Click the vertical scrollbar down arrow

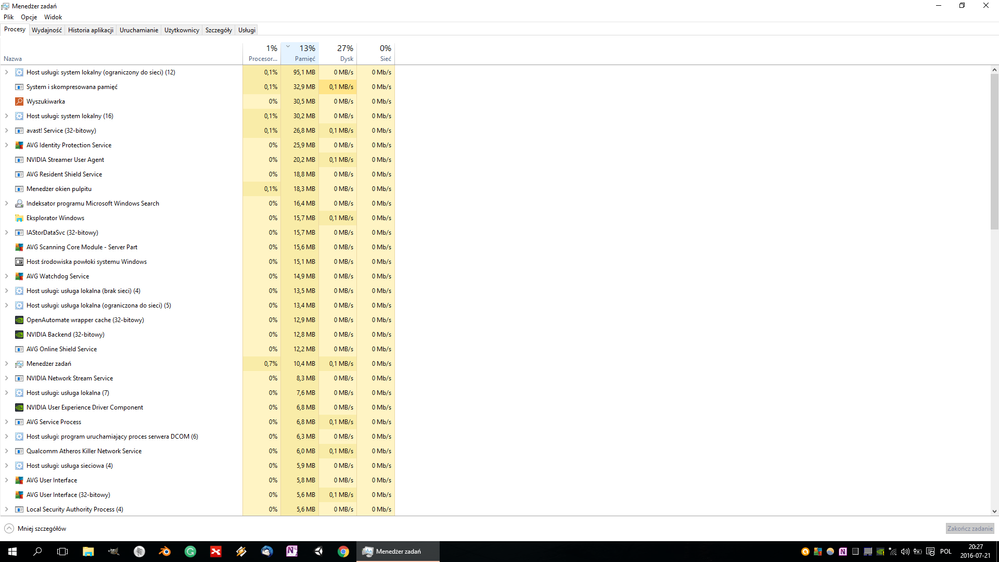point(994,511)
